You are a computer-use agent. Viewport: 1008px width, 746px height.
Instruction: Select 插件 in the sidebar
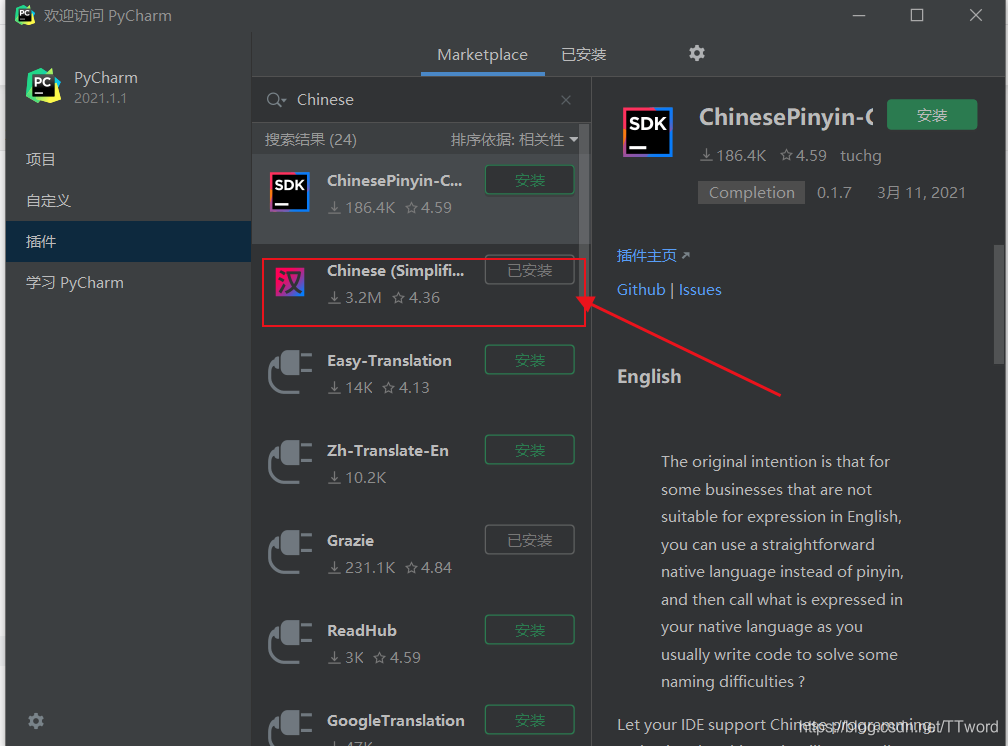[x=129, y=241]
